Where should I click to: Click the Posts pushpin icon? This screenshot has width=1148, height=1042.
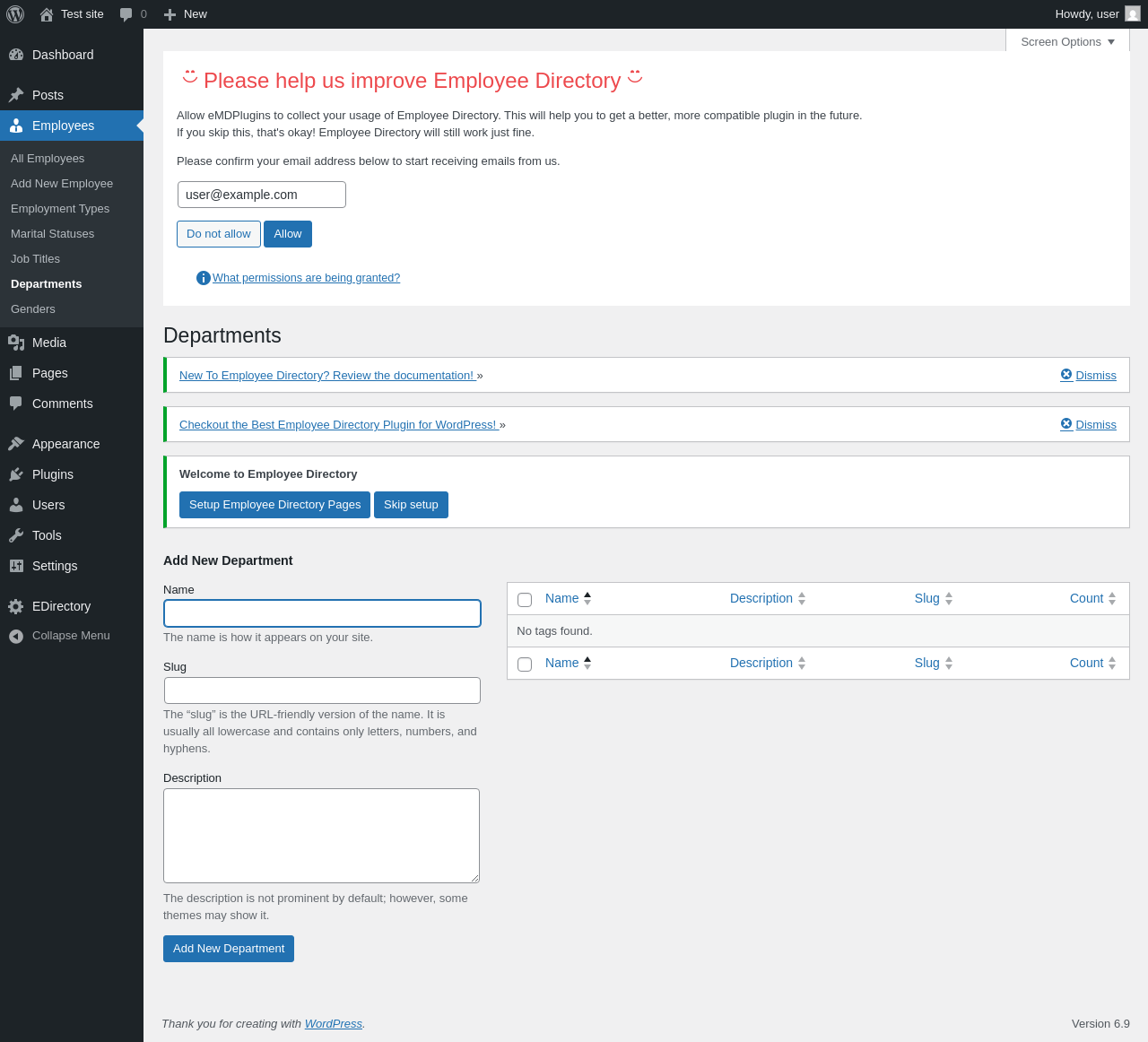pyautogui.click(x=16, y=95)
